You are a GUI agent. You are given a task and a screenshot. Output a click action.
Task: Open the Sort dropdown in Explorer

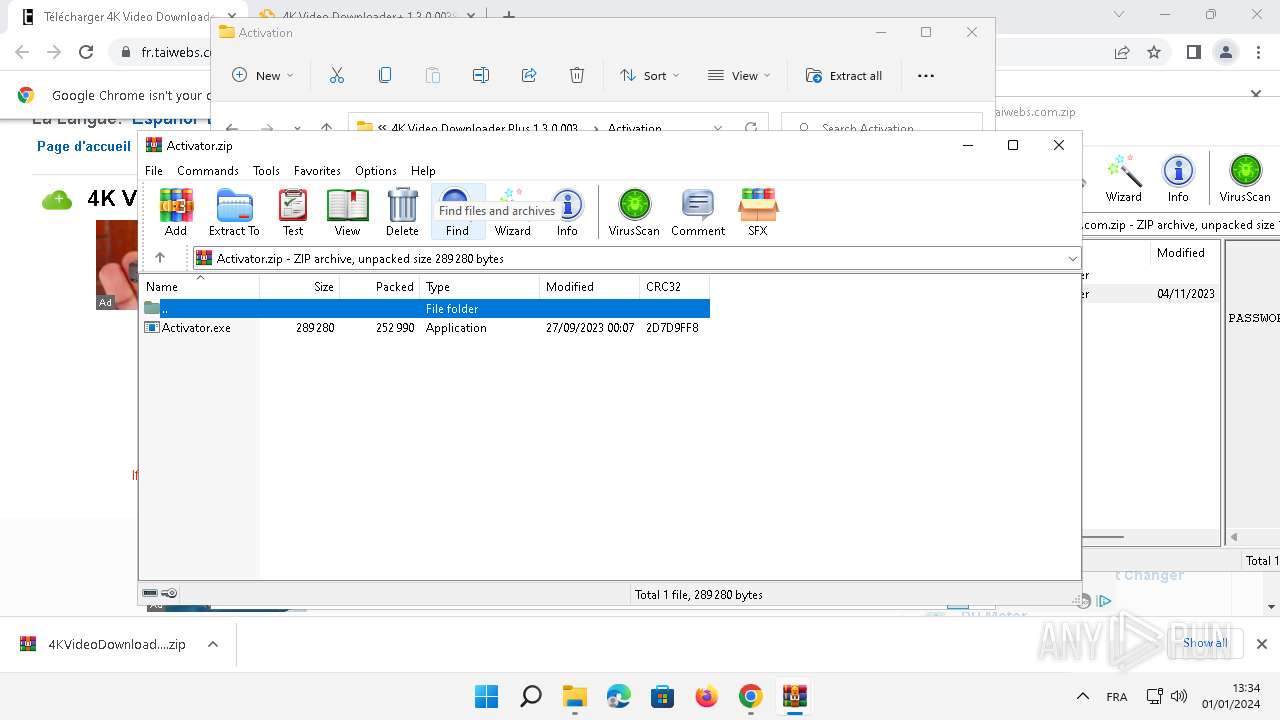[x=650, y=76]
